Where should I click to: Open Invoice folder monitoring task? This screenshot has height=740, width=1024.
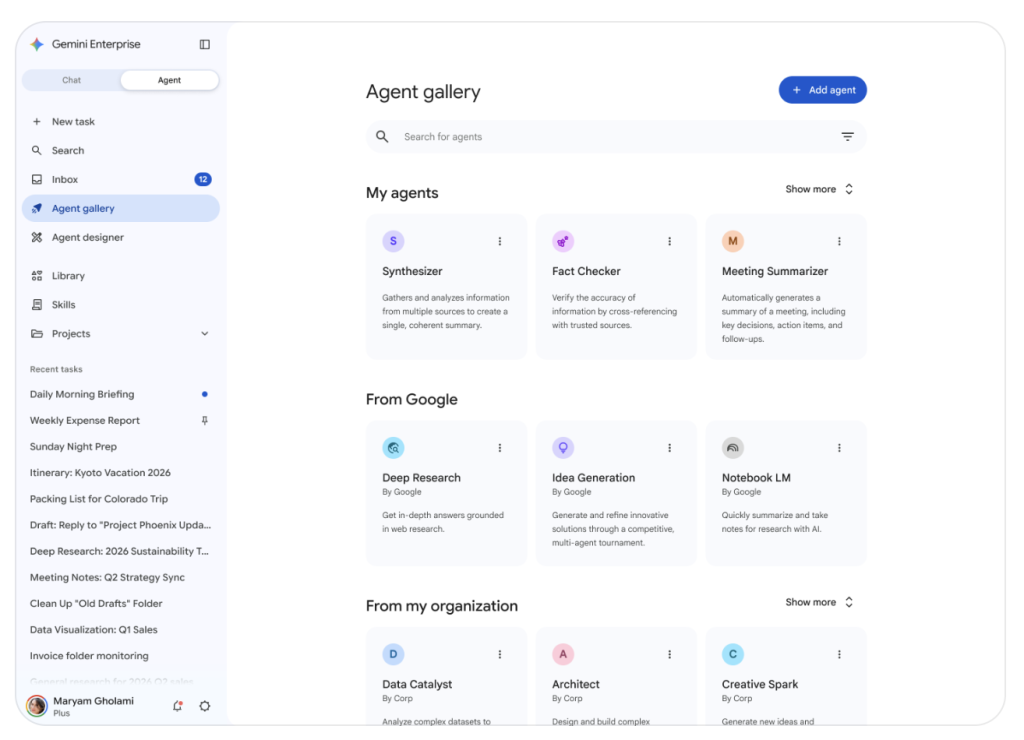(121, 656)
